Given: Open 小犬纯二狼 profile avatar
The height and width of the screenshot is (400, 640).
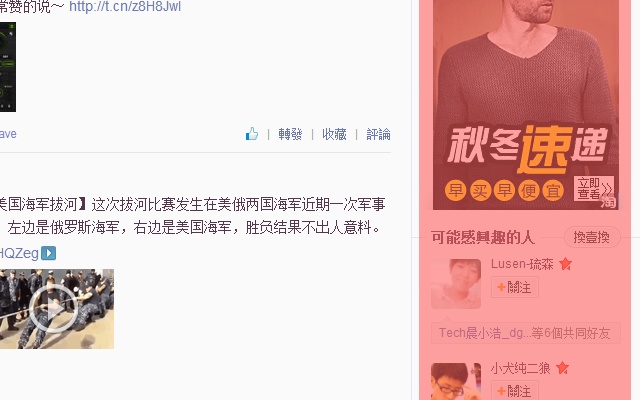Looking at the screenshot, I should [x=456, y=382].
